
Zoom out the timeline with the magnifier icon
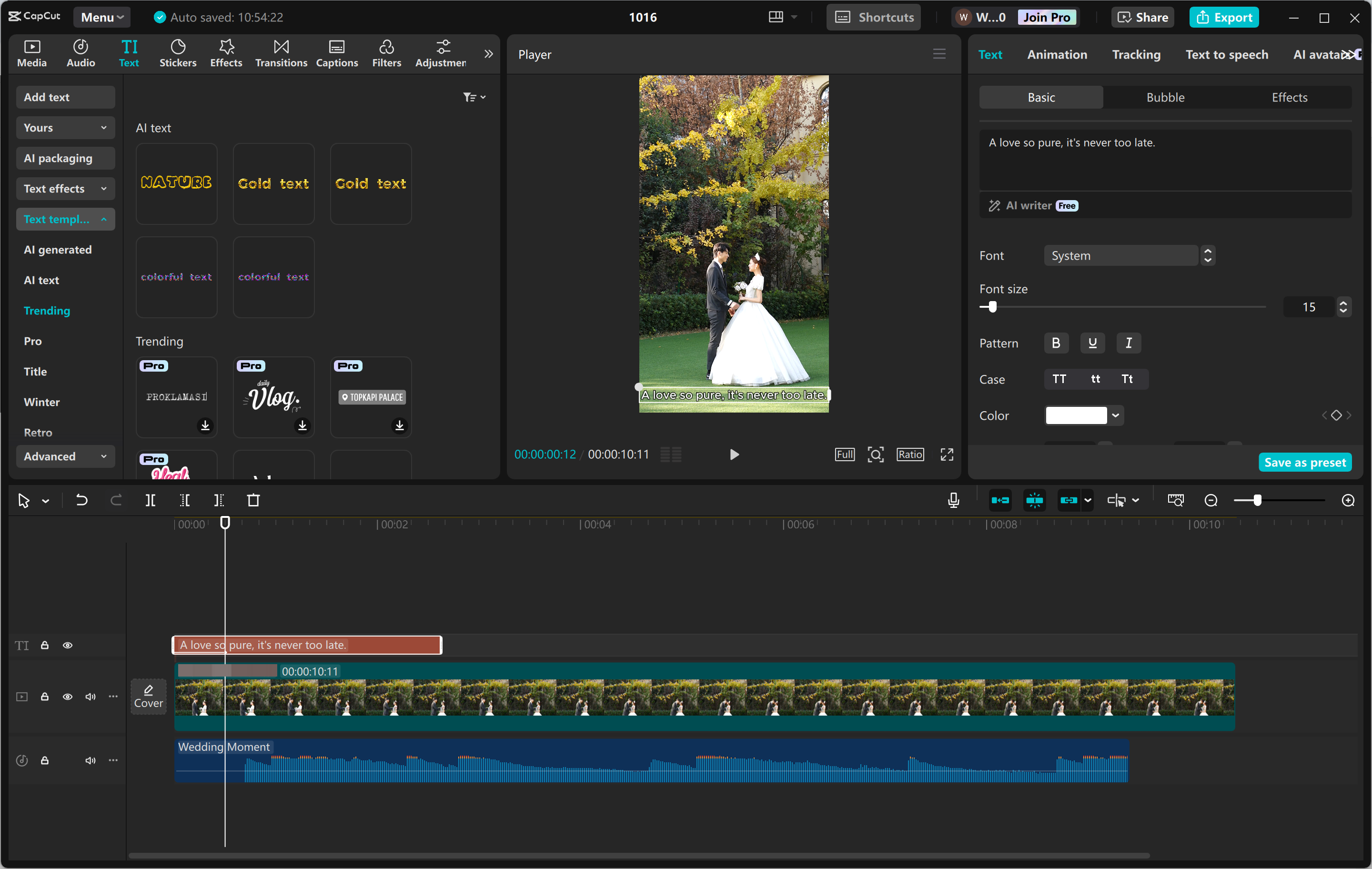point(1211,500)
